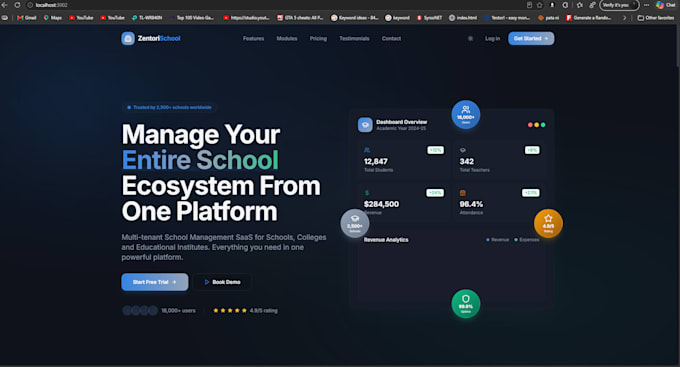Click the 2,500+ schools floating gray badge
The image size is (680, 367).
coord(355,223)
